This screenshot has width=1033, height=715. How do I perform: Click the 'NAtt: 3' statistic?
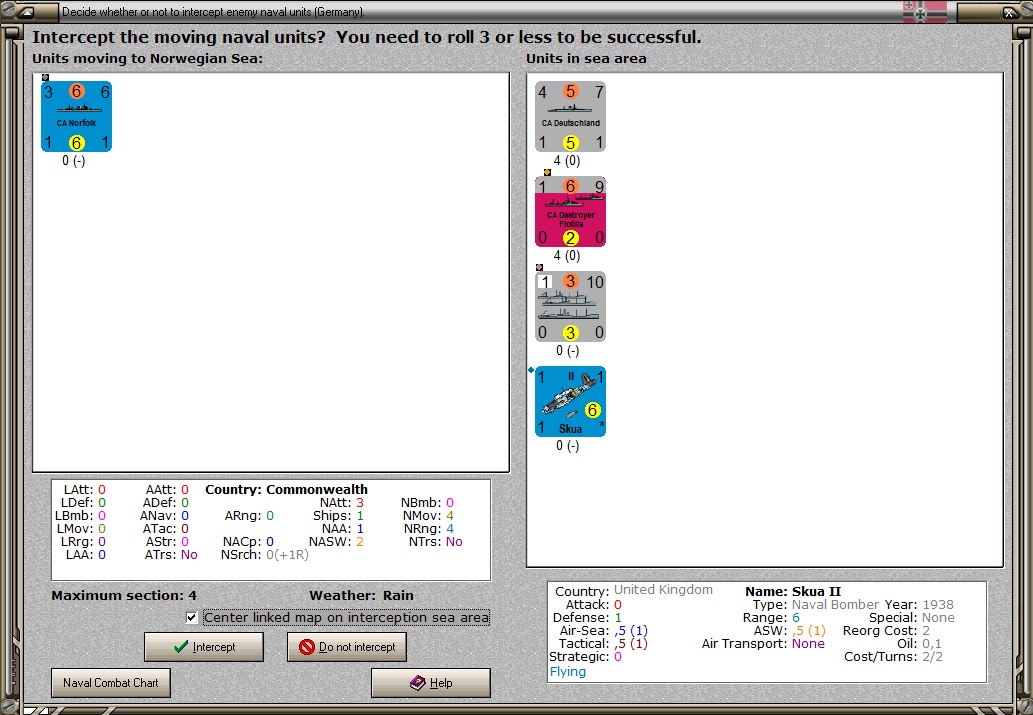[342, 503]
